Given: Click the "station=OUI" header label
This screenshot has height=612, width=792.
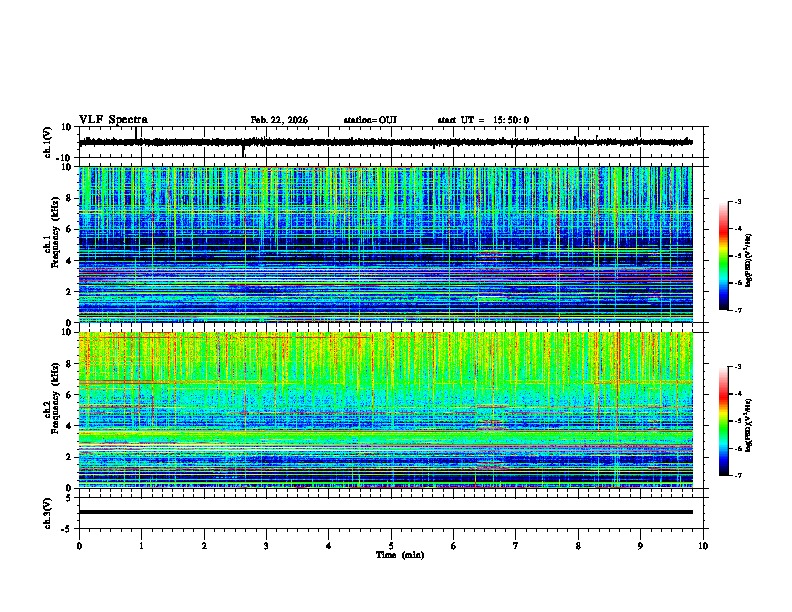Looking at the screenshot, I should pos(370,120).
